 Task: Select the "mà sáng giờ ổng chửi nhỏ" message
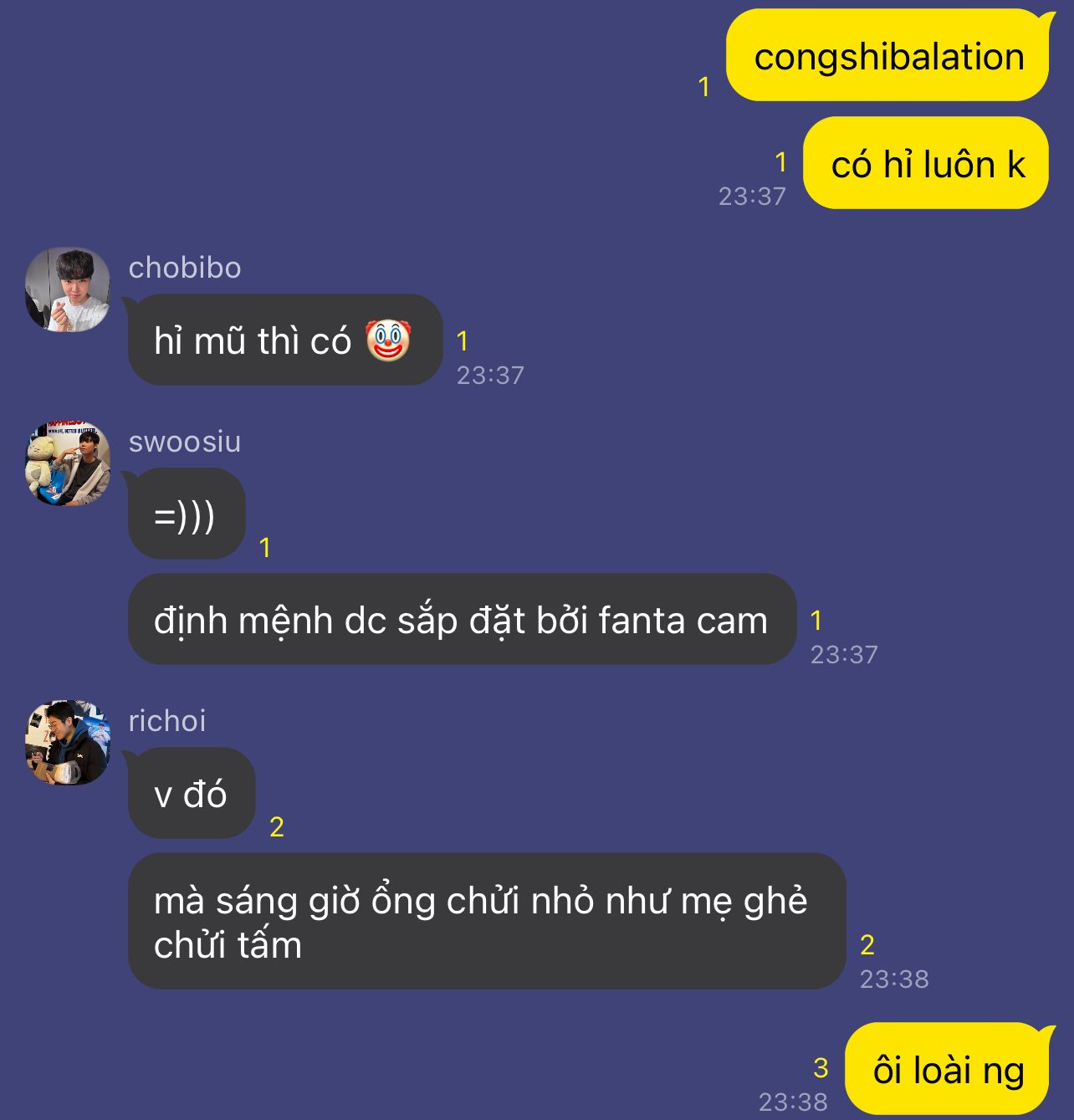[487, 921]
